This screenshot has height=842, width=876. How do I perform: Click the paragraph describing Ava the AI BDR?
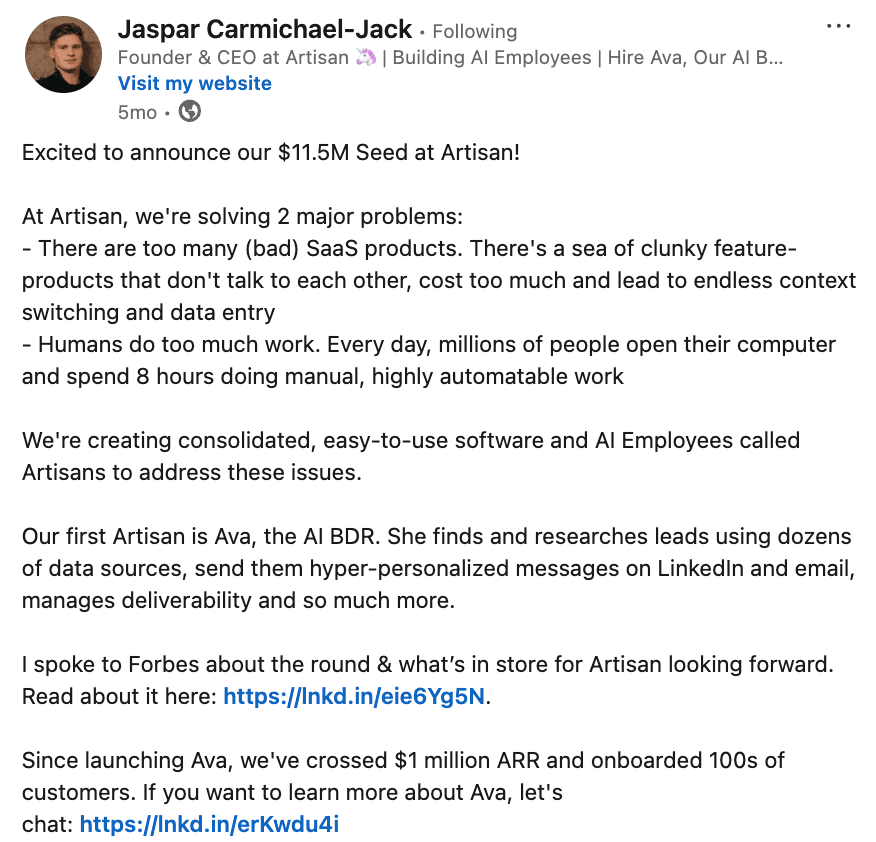430,568
